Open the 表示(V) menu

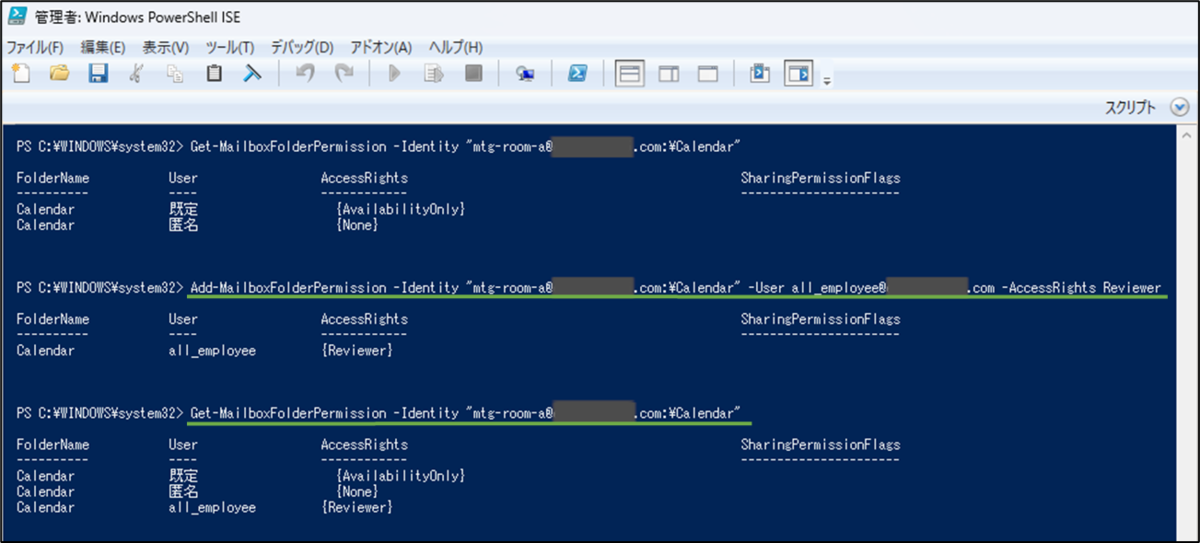point(166,47)
